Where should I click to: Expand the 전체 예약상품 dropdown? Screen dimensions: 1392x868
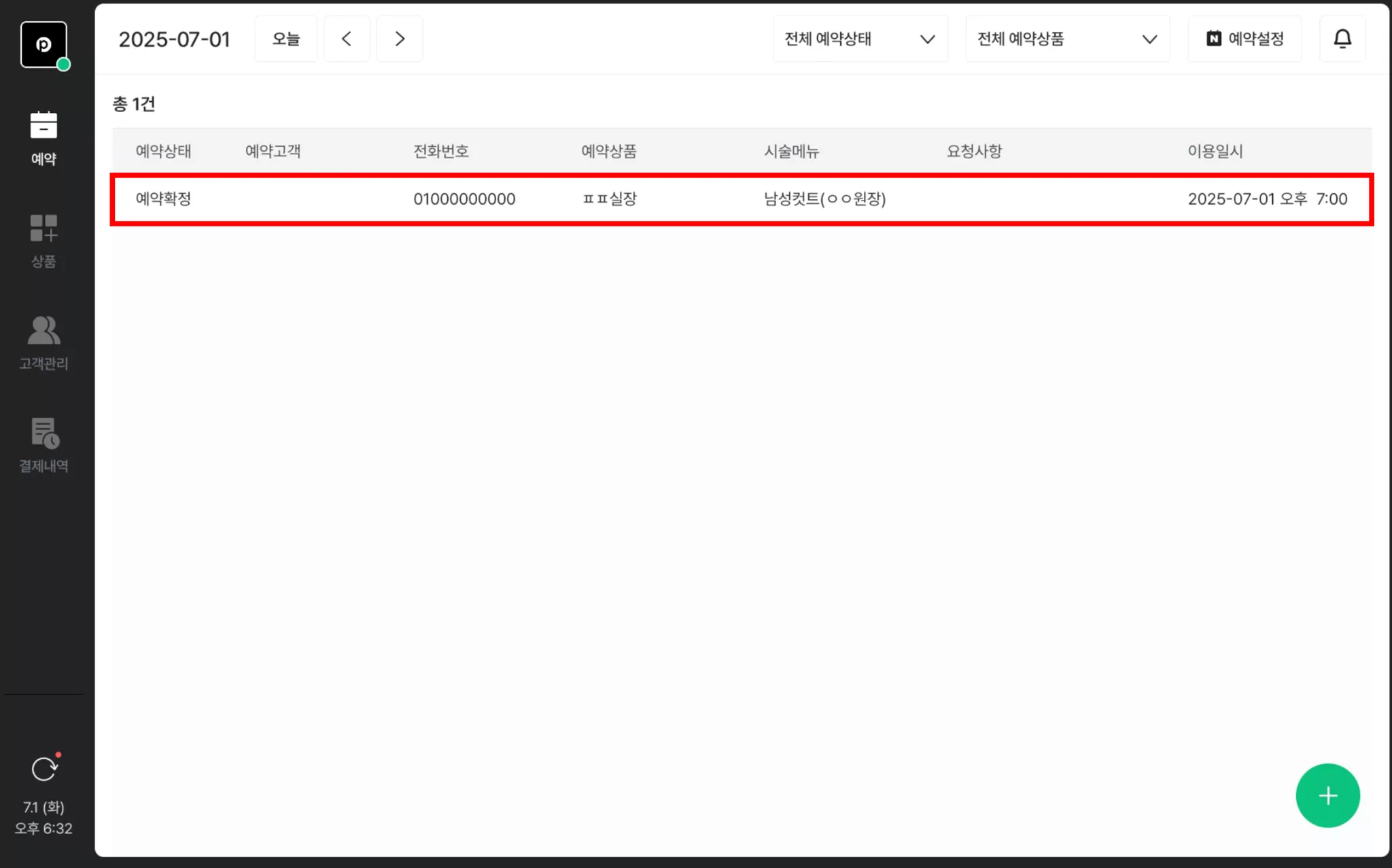[1067, 39]
